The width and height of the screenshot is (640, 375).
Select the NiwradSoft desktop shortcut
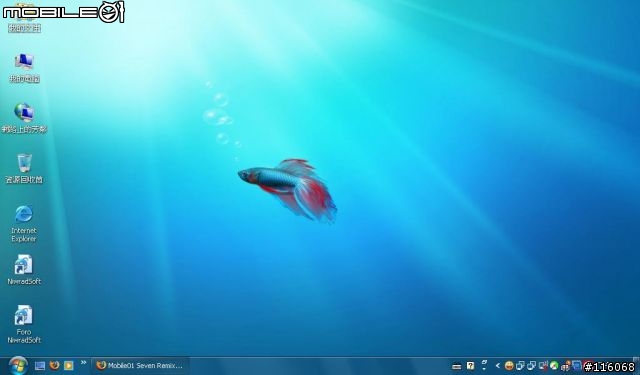coord(24,270)
